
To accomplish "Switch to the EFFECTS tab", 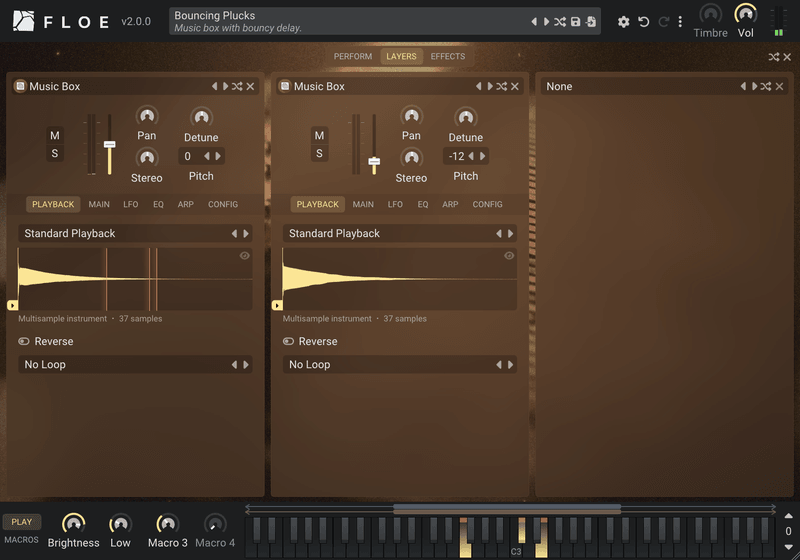I will pos(448,56).
